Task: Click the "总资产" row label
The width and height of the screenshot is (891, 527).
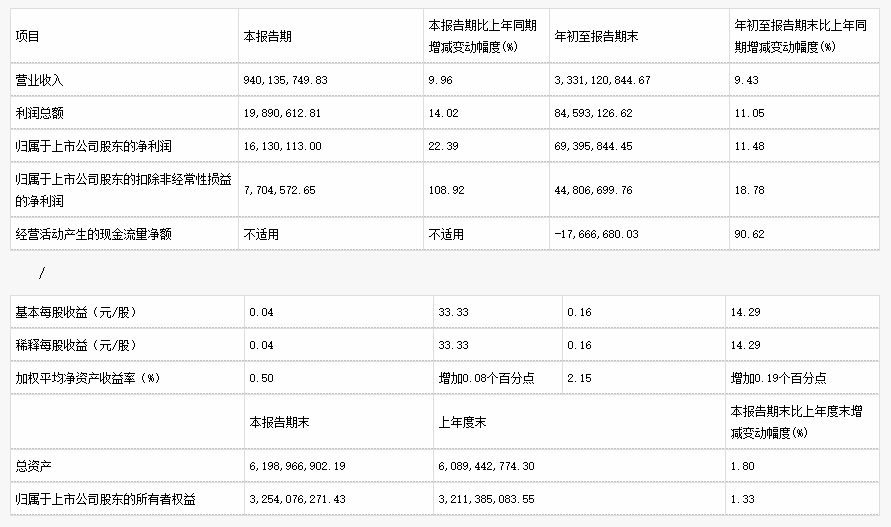Action: [32, 466]
